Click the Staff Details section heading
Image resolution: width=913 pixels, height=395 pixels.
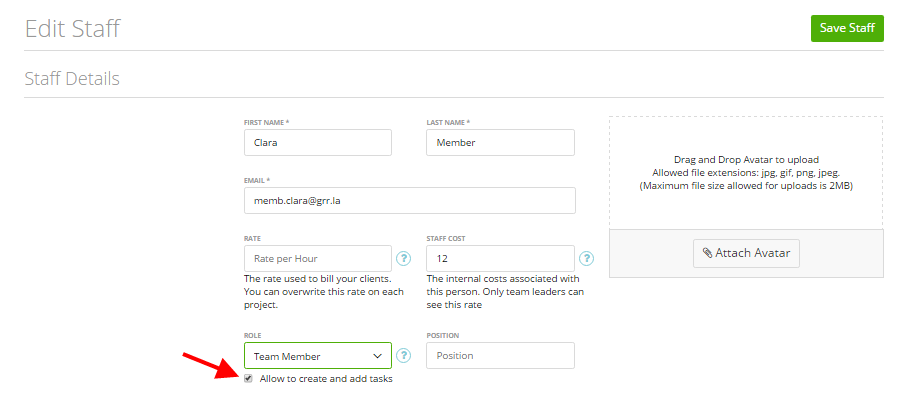click(72, 79)
